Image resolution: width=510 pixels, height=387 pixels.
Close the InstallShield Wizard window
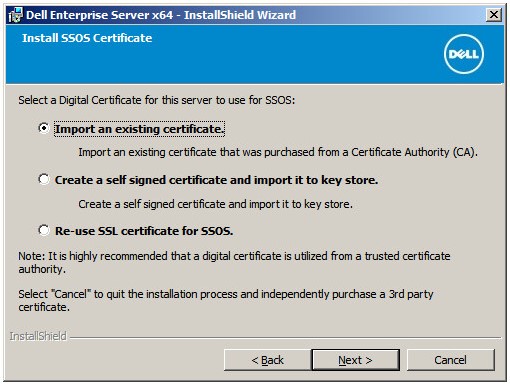click(x=494, y=15)
